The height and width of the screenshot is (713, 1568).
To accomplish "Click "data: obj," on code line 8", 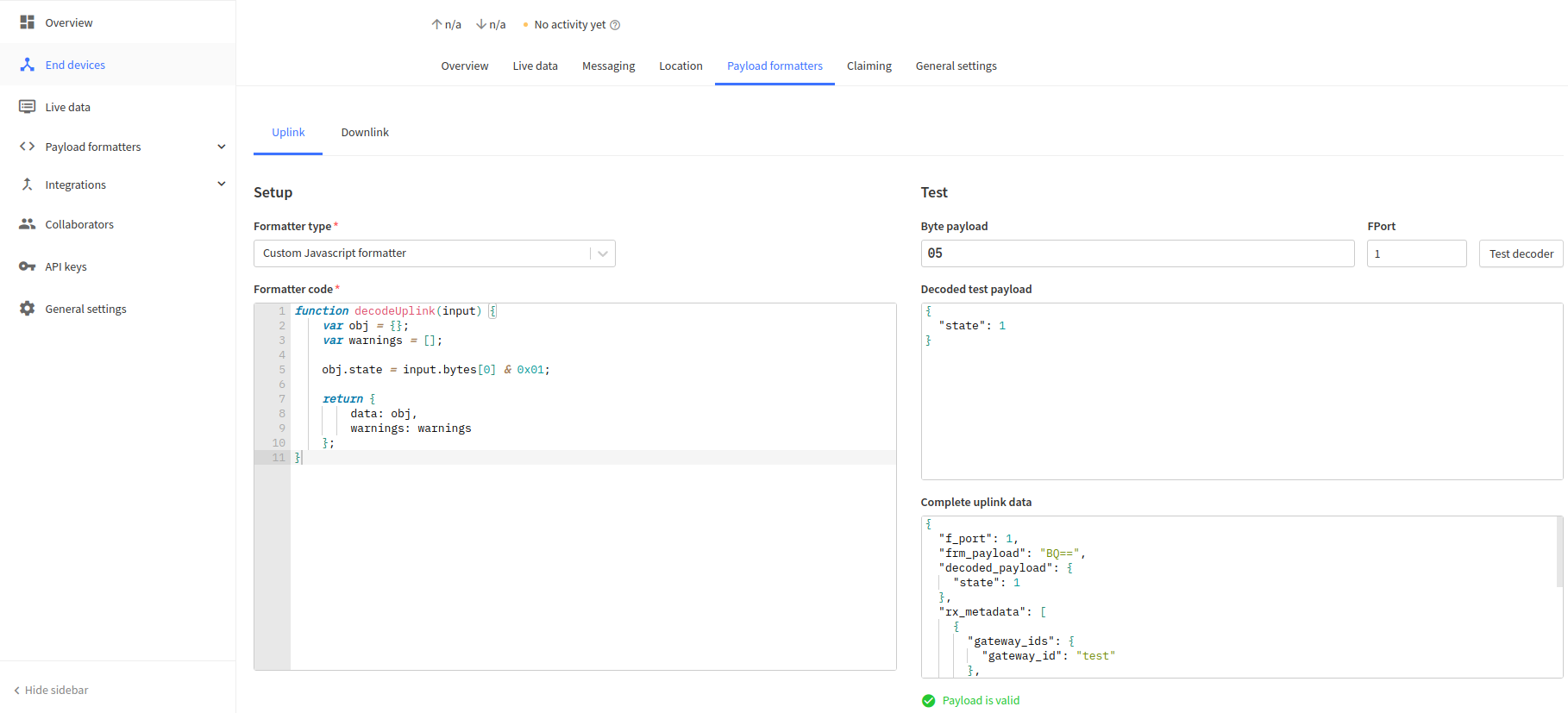I will 384,414.
